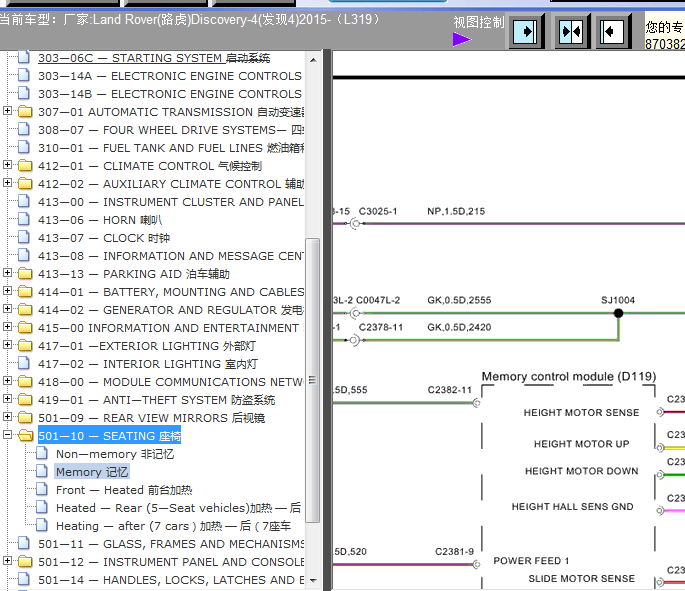
Task: Collapse the 501-10 Seating tree node
Action: [x=8, y=436]
